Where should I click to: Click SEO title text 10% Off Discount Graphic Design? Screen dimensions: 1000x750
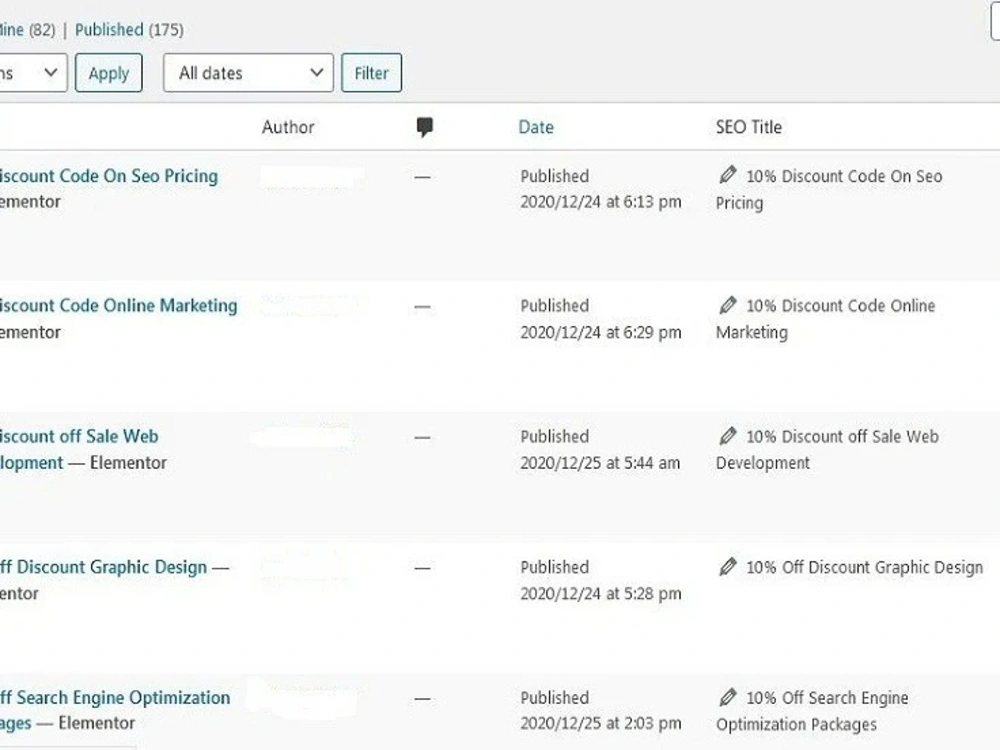[865, 567]
